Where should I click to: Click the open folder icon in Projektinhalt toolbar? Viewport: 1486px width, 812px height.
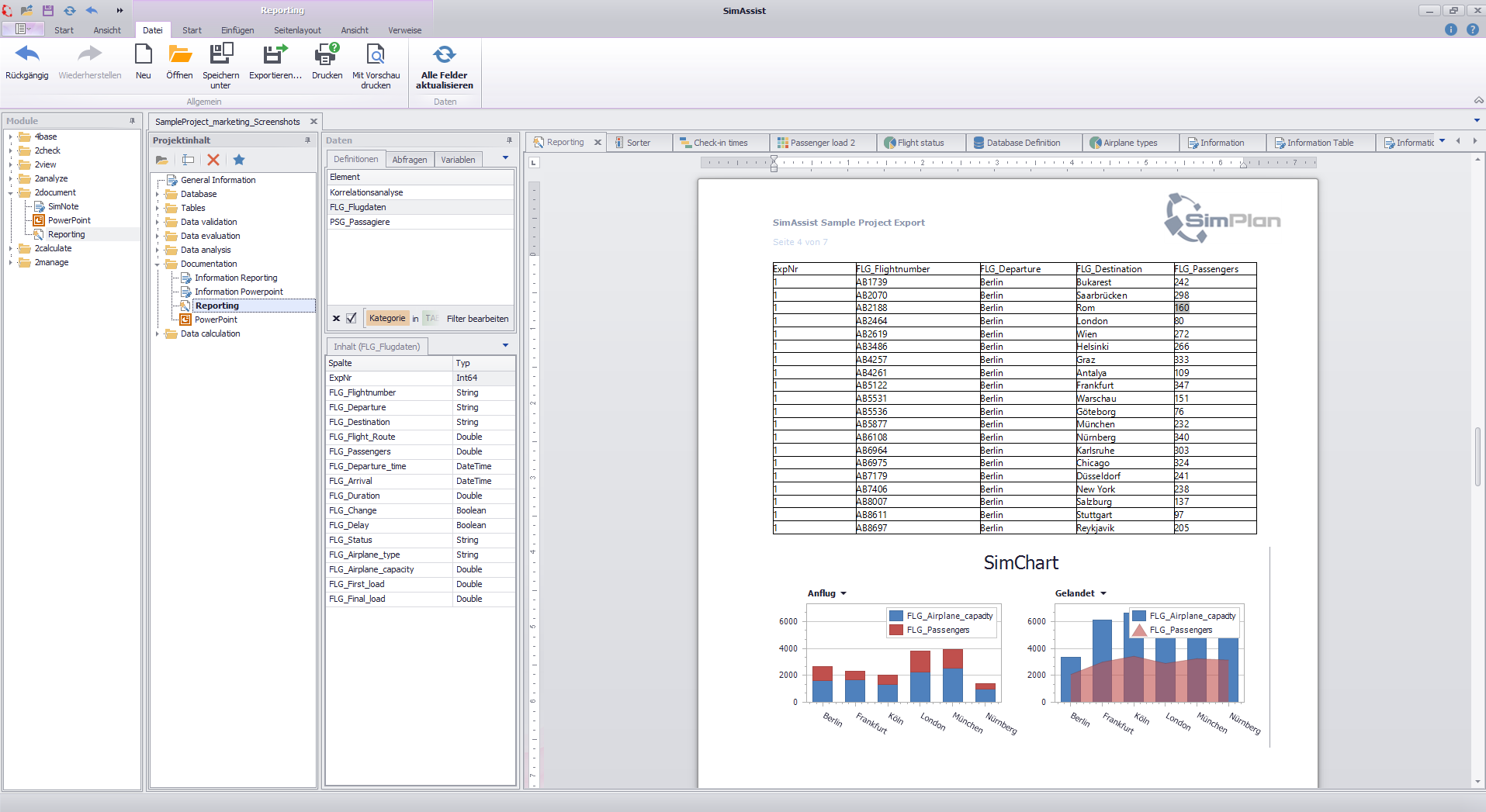click(x=161, y=160)
